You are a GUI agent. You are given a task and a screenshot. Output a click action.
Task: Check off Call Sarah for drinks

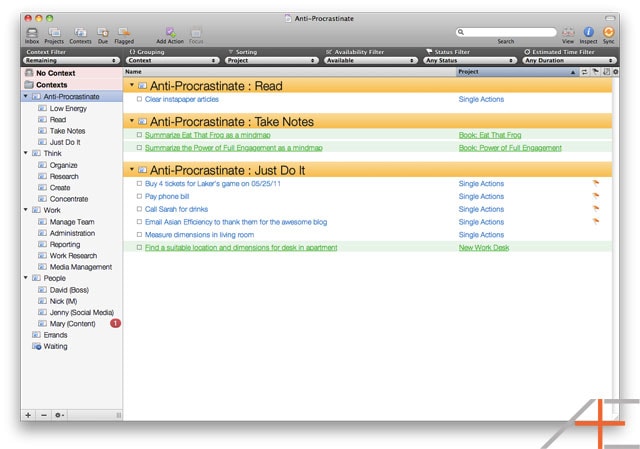139,209
